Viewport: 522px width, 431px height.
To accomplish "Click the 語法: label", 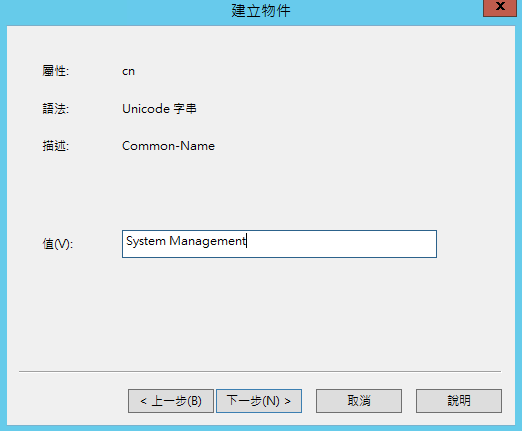I will [x=55, y=109].
